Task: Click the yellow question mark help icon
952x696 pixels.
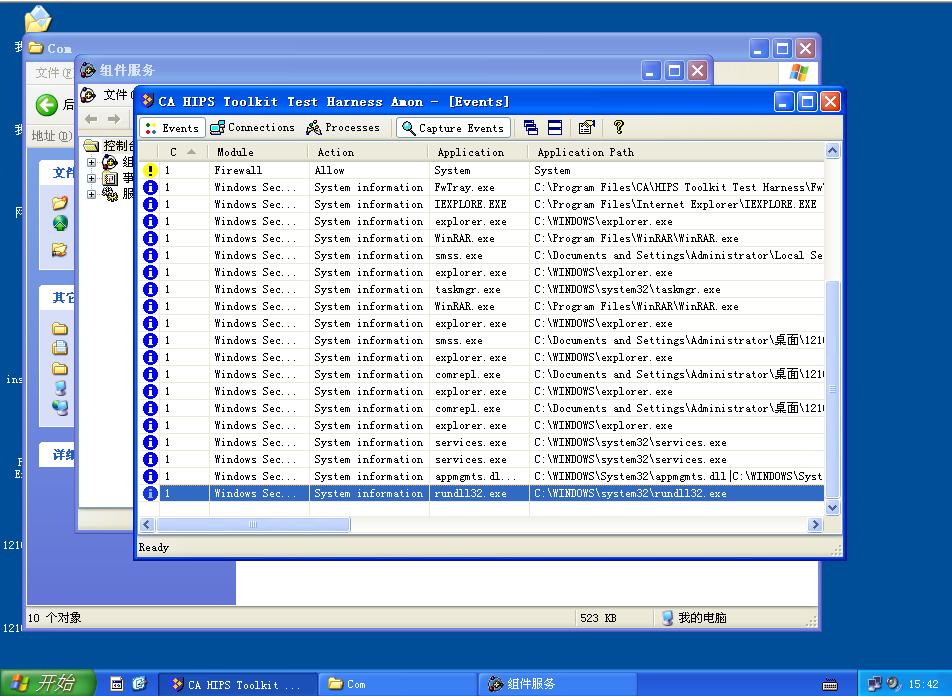Action: (619, 128)
